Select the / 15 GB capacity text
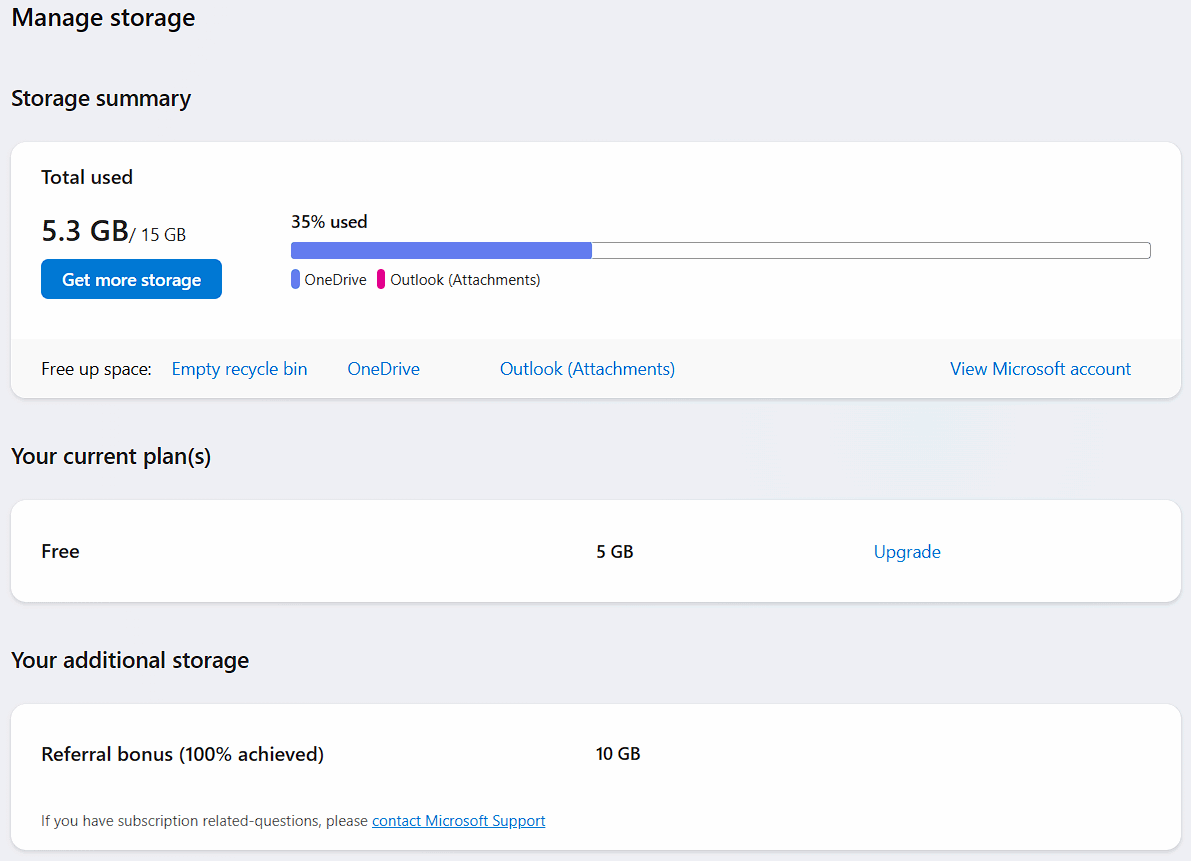The width and height of the screenshot is (1191, 861). [x=158, y=235]
